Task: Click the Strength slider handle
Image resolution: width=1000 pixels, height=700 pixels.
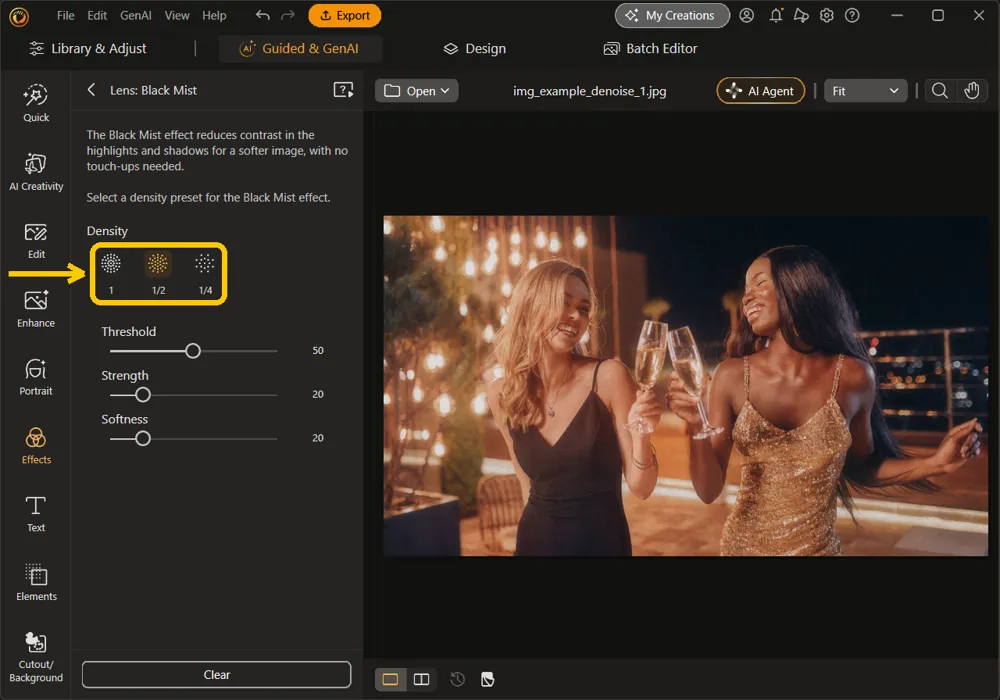Action: click(143, 395)
